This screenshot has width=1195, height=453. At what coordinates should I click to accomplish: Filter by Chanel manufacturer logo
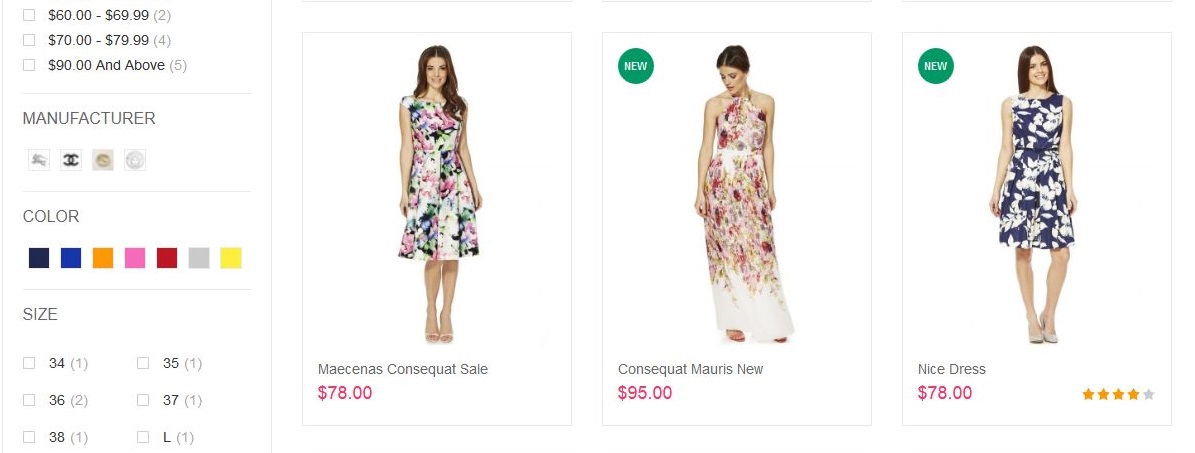click(71, 160)
